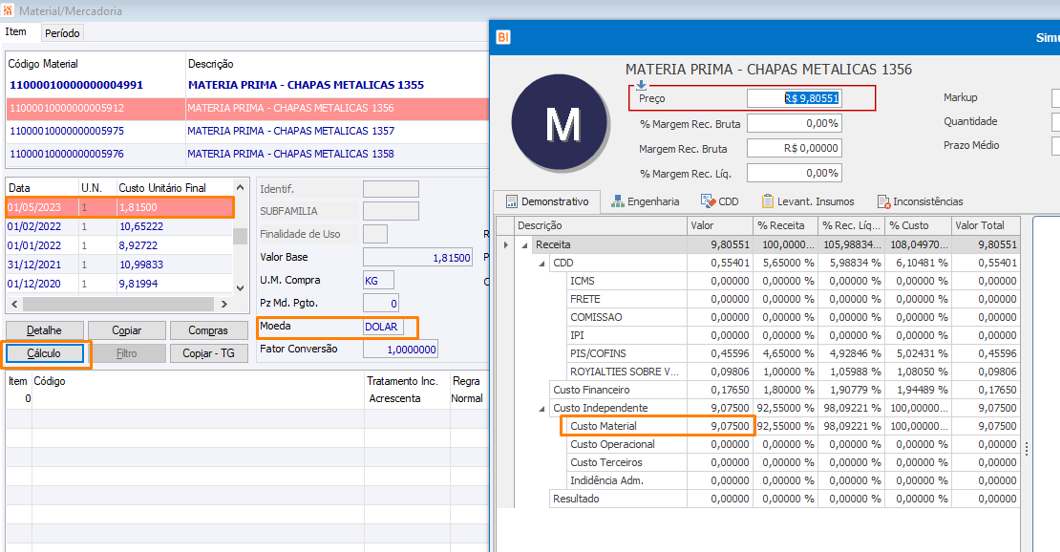
Task: Click the Margem Rec. Bruta value field
Action: pos(794,148)
